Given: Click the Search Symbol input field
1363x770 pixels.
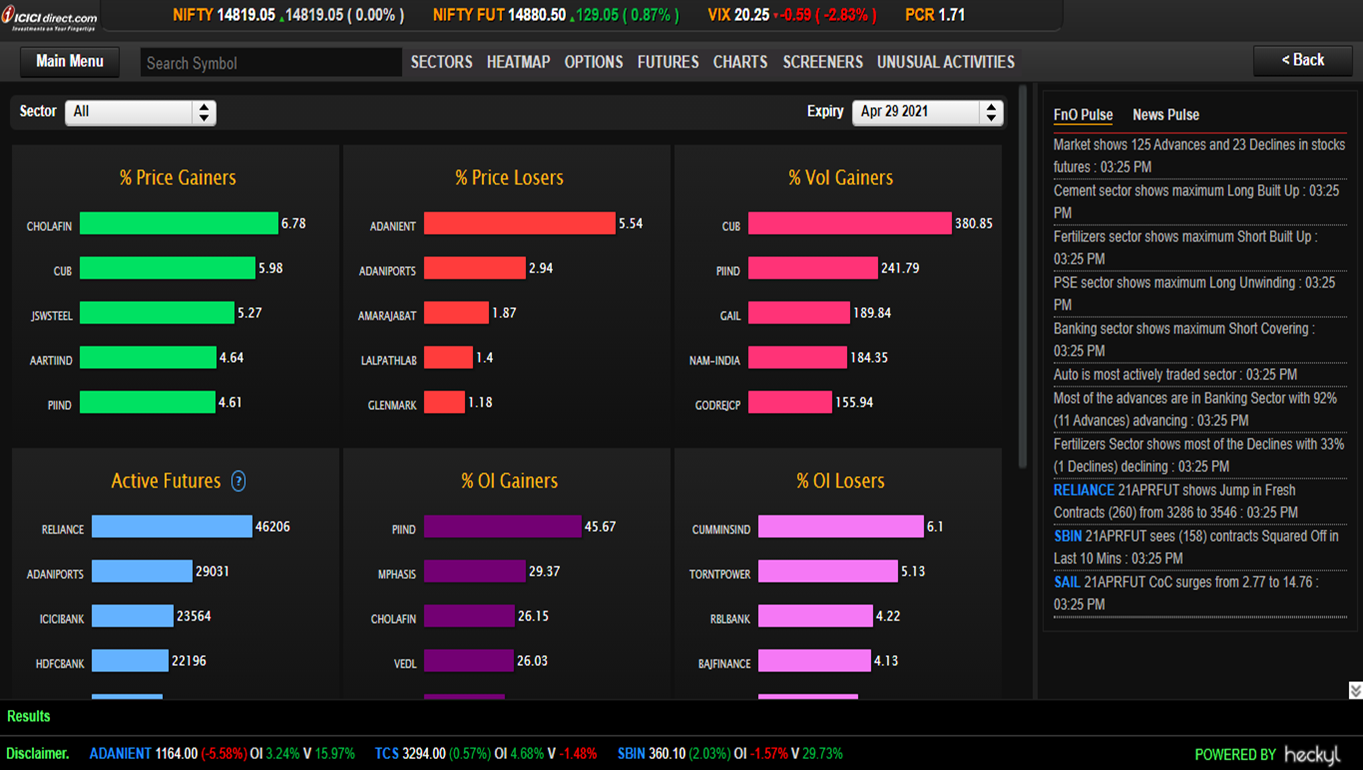Looking at the screenshot, I should pyautogui.click(x=270, y=63).
